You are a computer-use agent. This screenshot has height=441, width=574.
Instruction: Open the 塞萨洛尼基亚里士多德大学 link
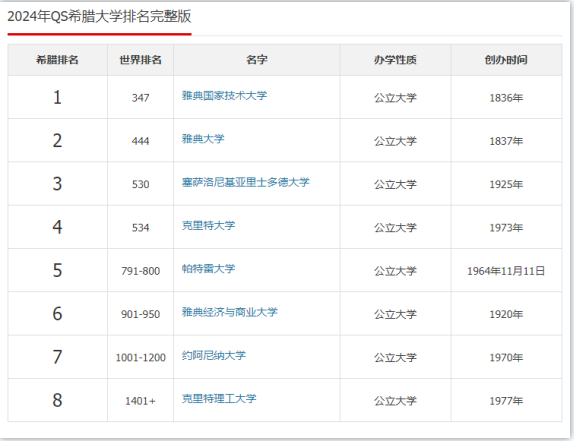click(246, 182)
